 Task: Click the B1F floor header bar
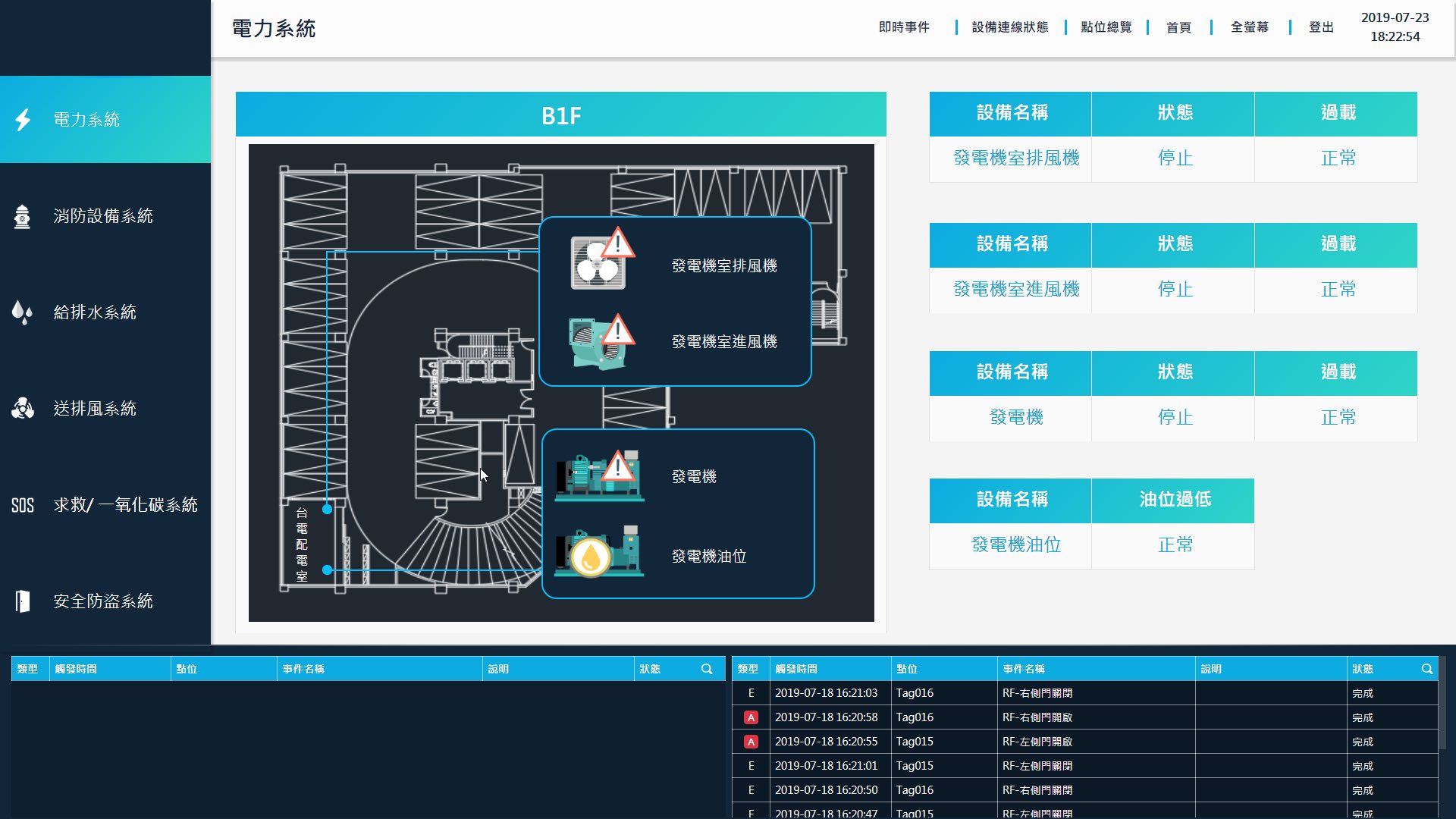coord(561,115)
